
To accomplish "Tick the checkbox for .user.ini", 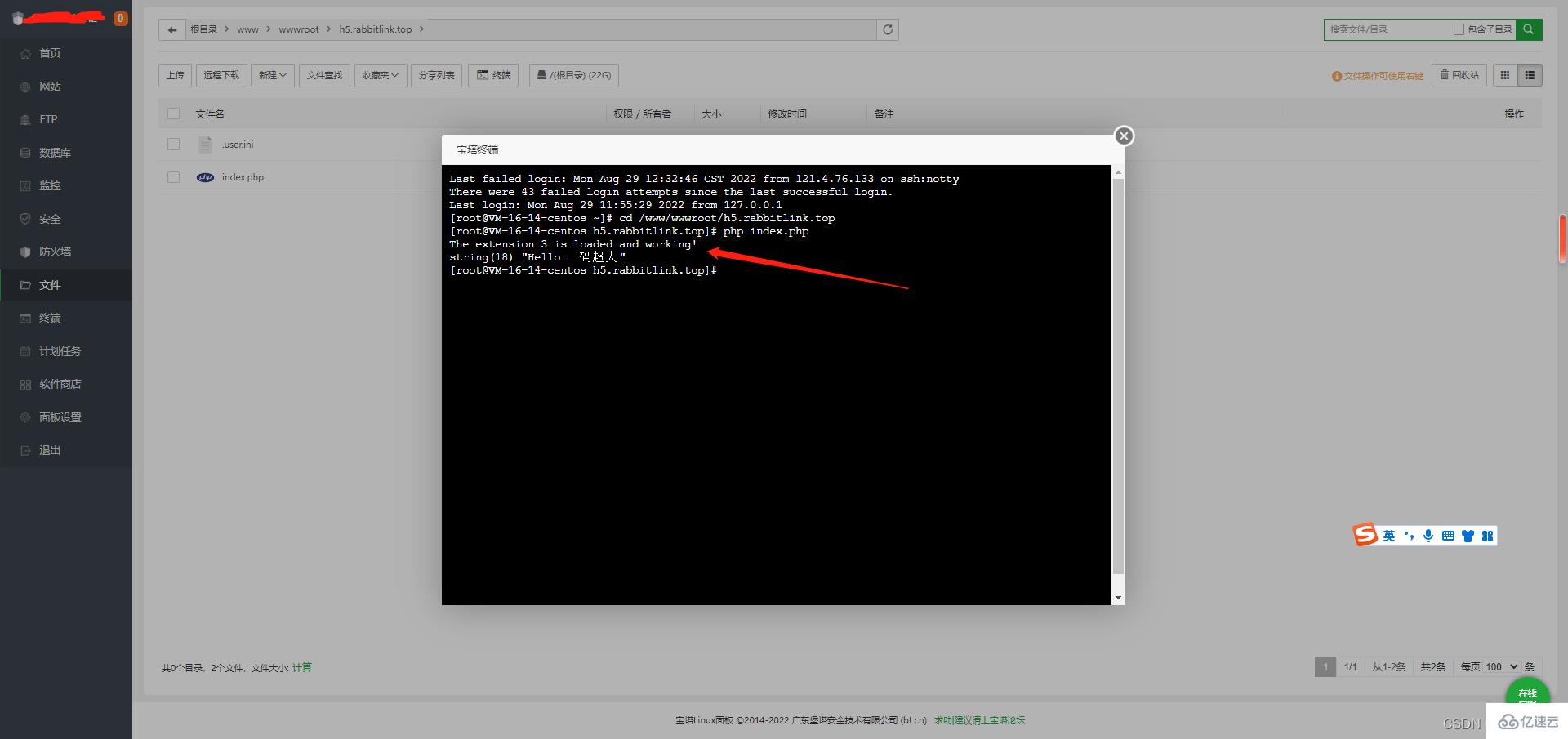I will point(173,145).
